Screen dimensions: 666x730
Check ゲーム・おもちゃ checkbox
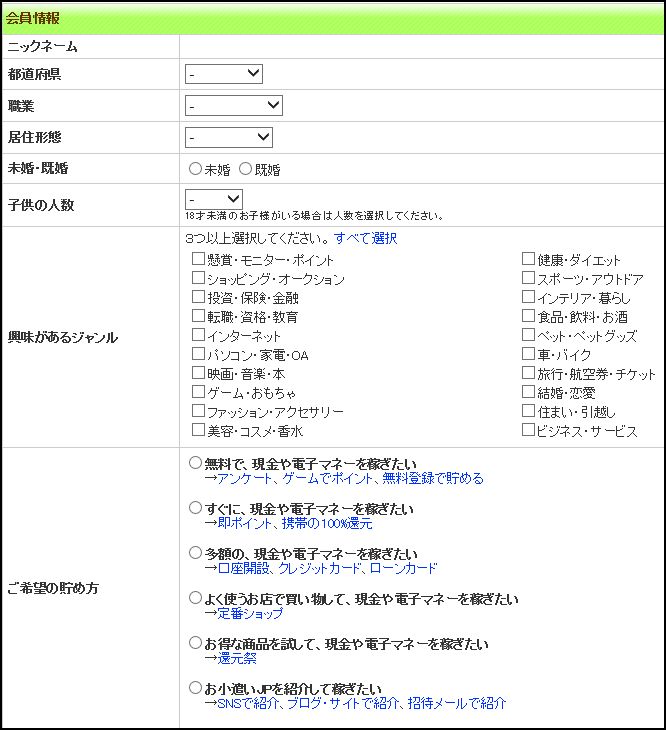pyautogui.click(x=198, y=392)
